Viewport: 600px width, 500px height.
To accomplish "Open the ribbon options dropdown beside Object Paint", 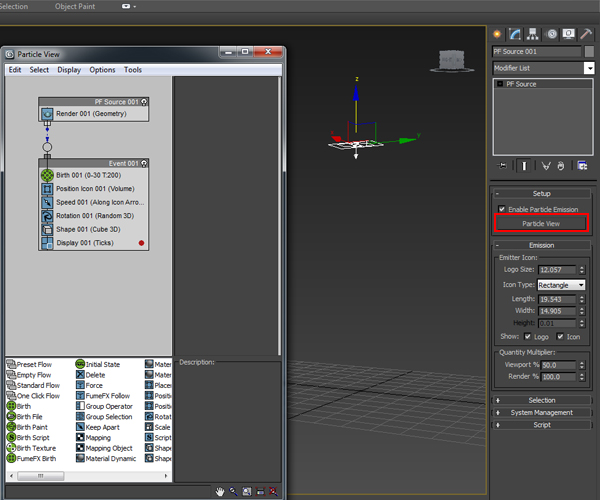I will 129,7.
